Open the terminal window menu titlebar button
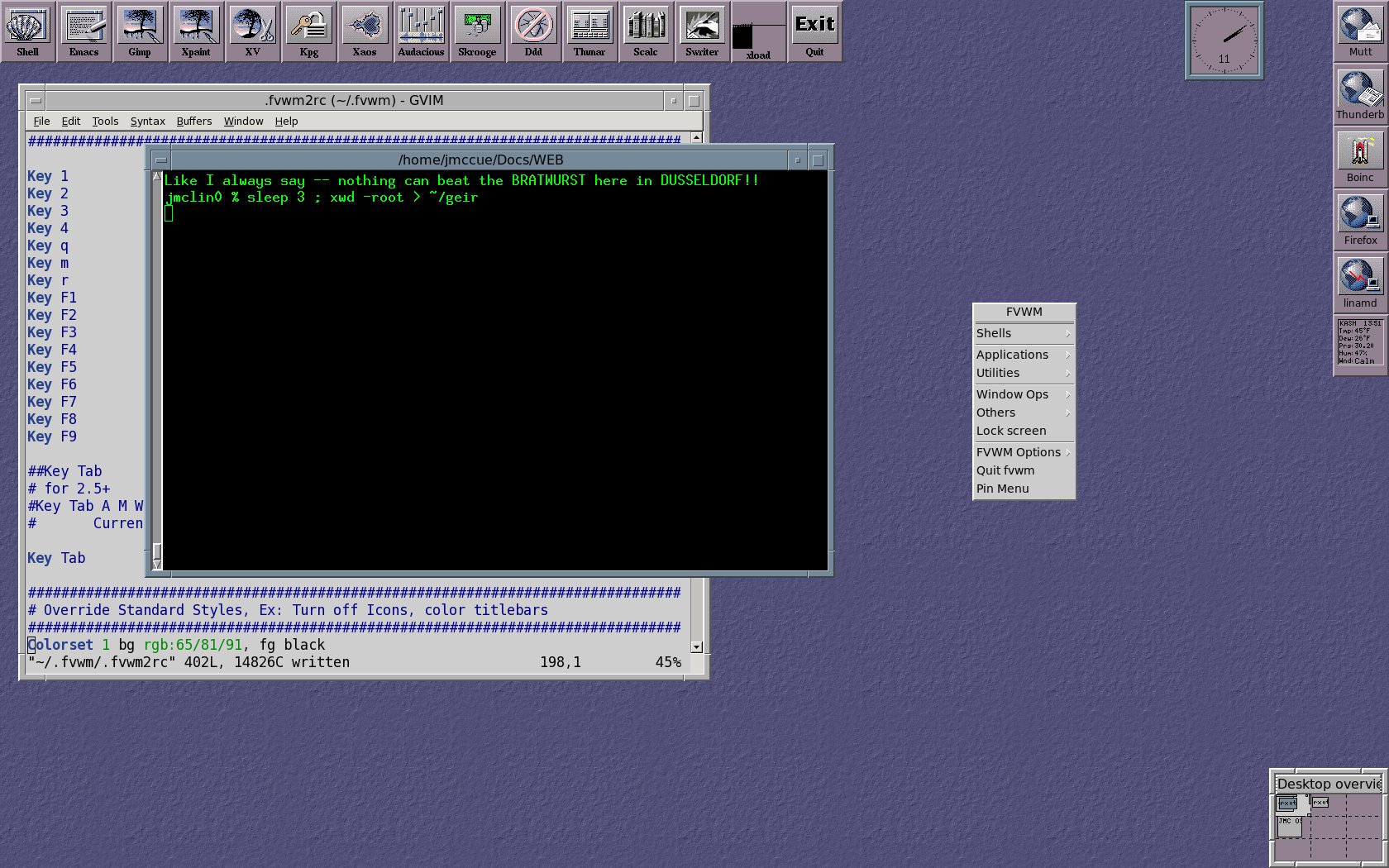This screenshot has width=1389, height=868. 161,160
